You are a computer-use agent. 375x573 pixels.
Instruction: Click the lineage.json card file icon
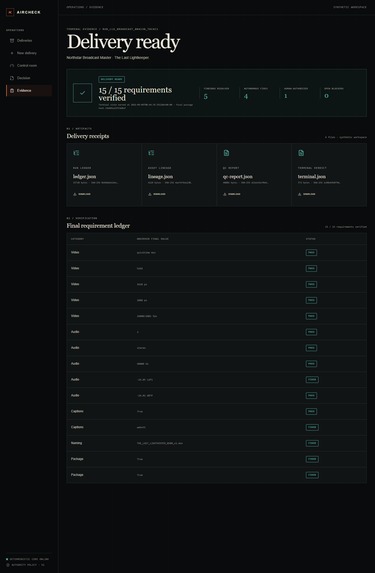[151, 153]
